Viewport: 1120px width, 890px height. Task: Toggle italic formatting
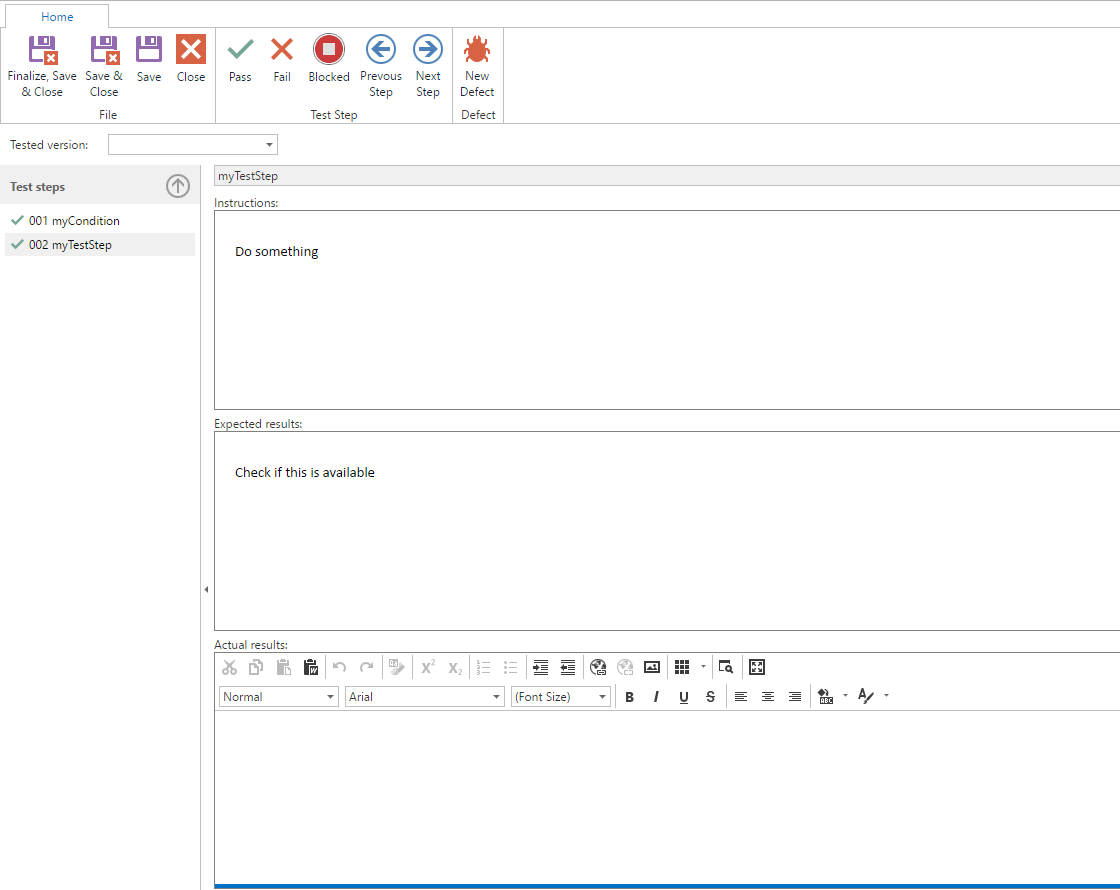point(656,697)
